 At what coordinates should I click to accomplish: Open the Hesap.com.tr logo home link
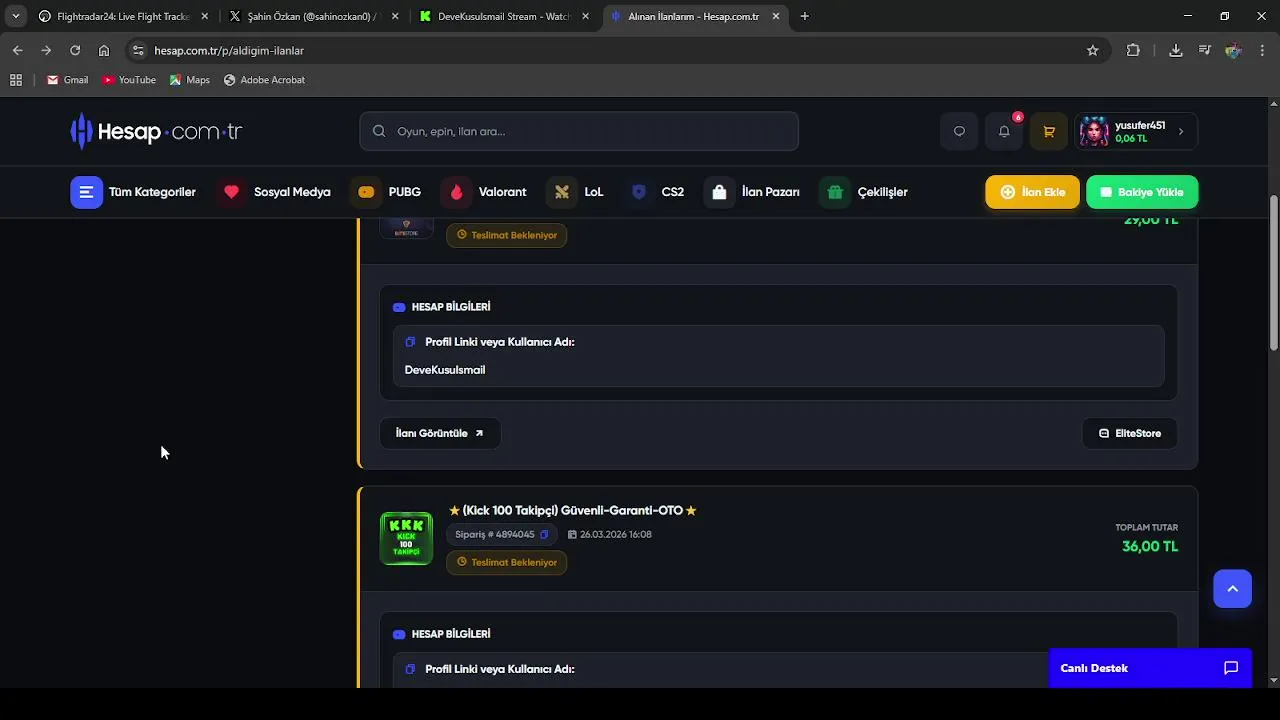pyautogui.click(x=156, y=131)
